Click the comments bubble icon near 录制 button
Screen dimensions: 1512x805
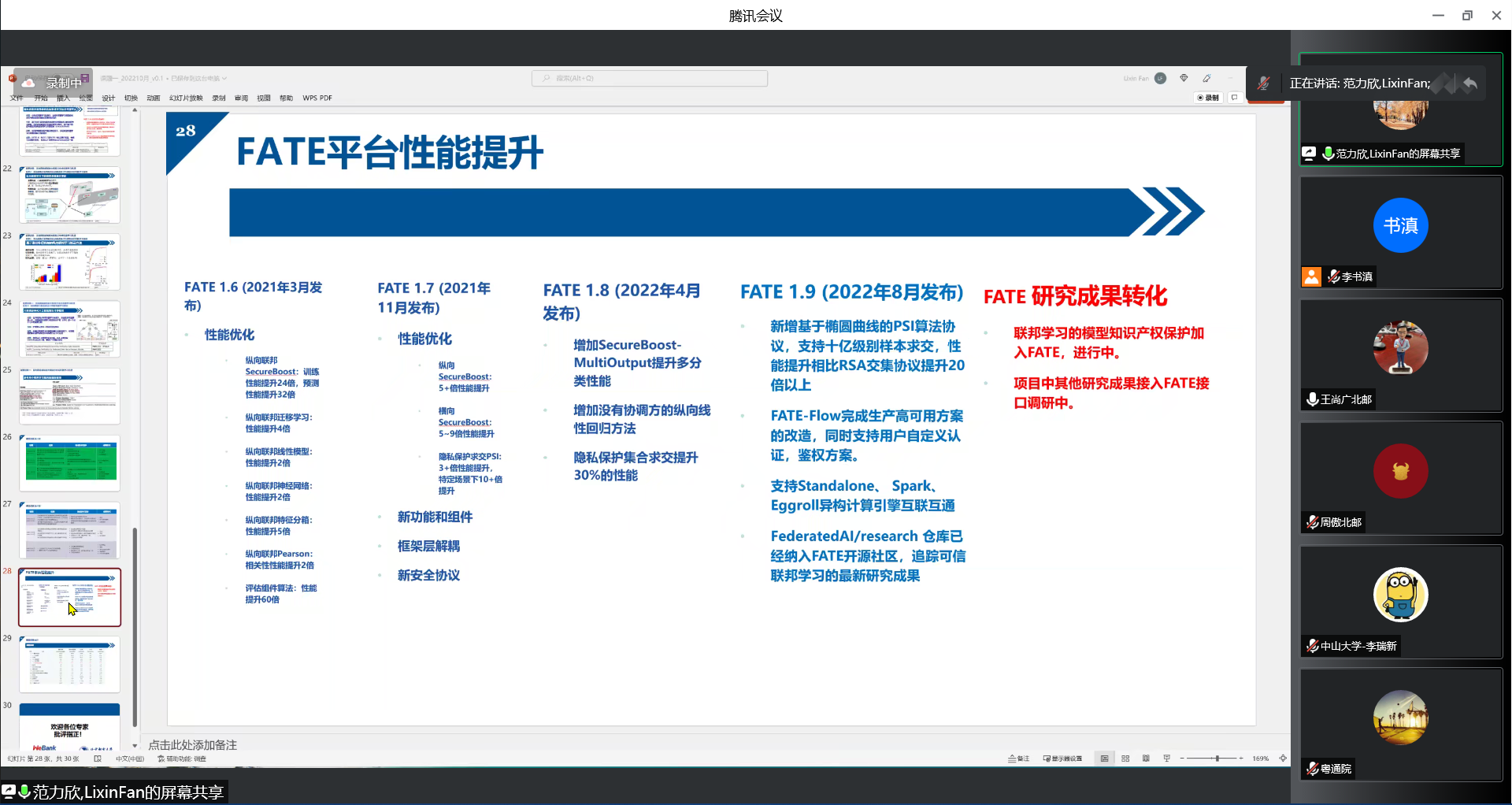(x=1234, y=98)
